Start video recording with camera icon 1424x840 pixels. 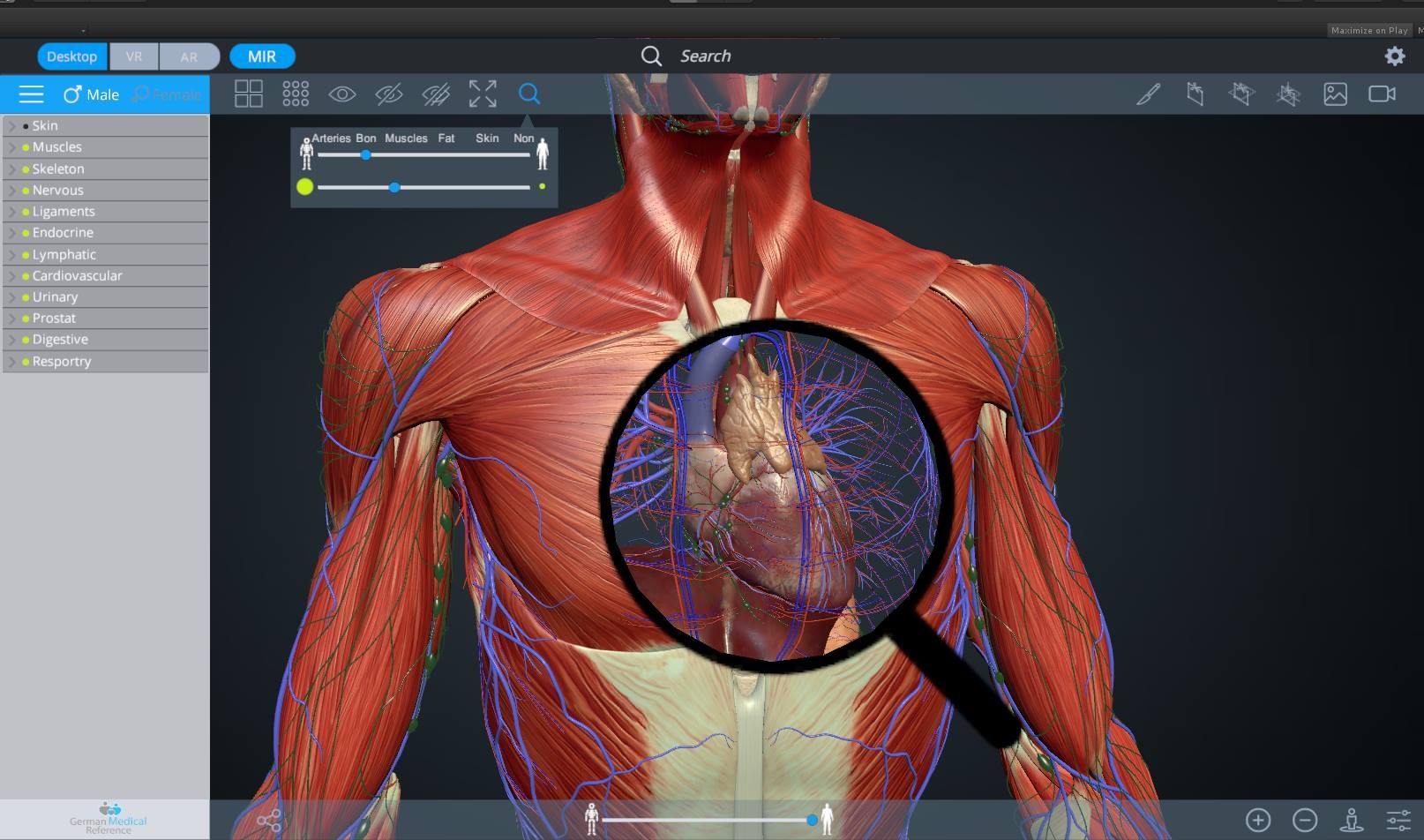click(x=1382, y=94)
